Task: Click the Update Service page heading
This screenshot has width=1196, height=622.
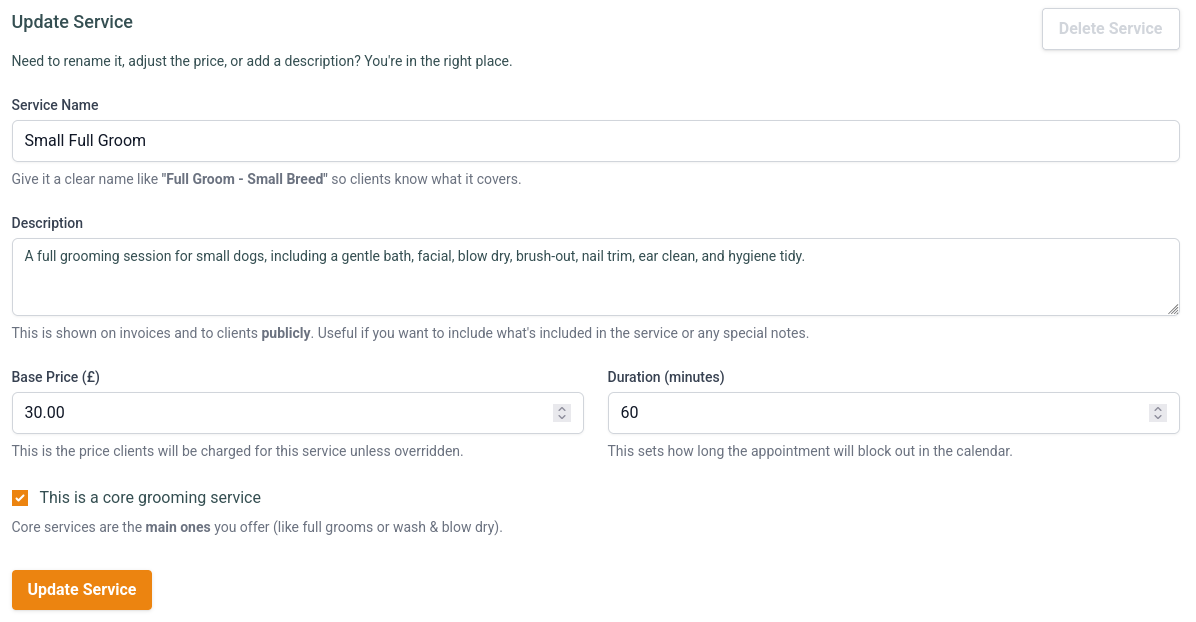Action: (72, 22)
